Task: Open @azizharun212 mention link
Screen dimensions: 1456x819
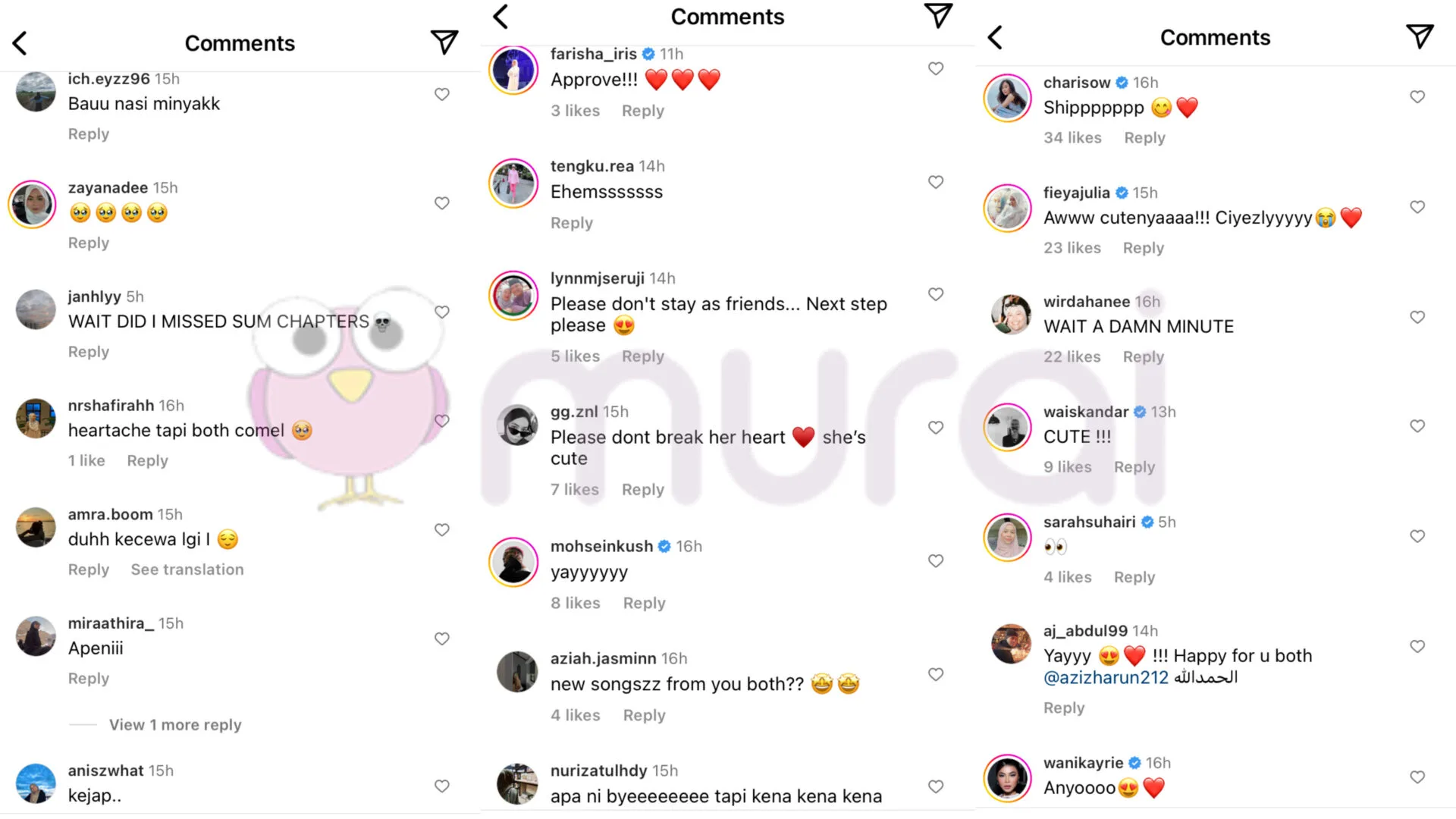Action: (1106, 677)
